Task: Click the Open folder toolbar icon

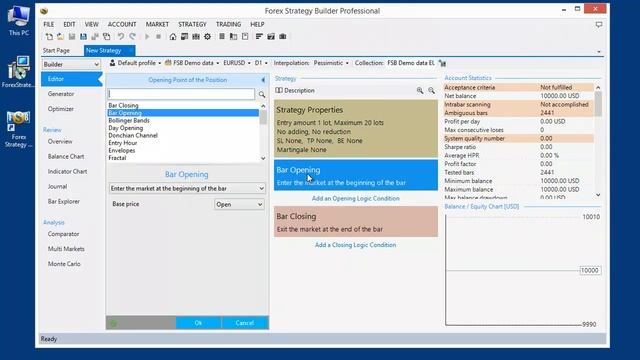Action: (x=60, y=37)
